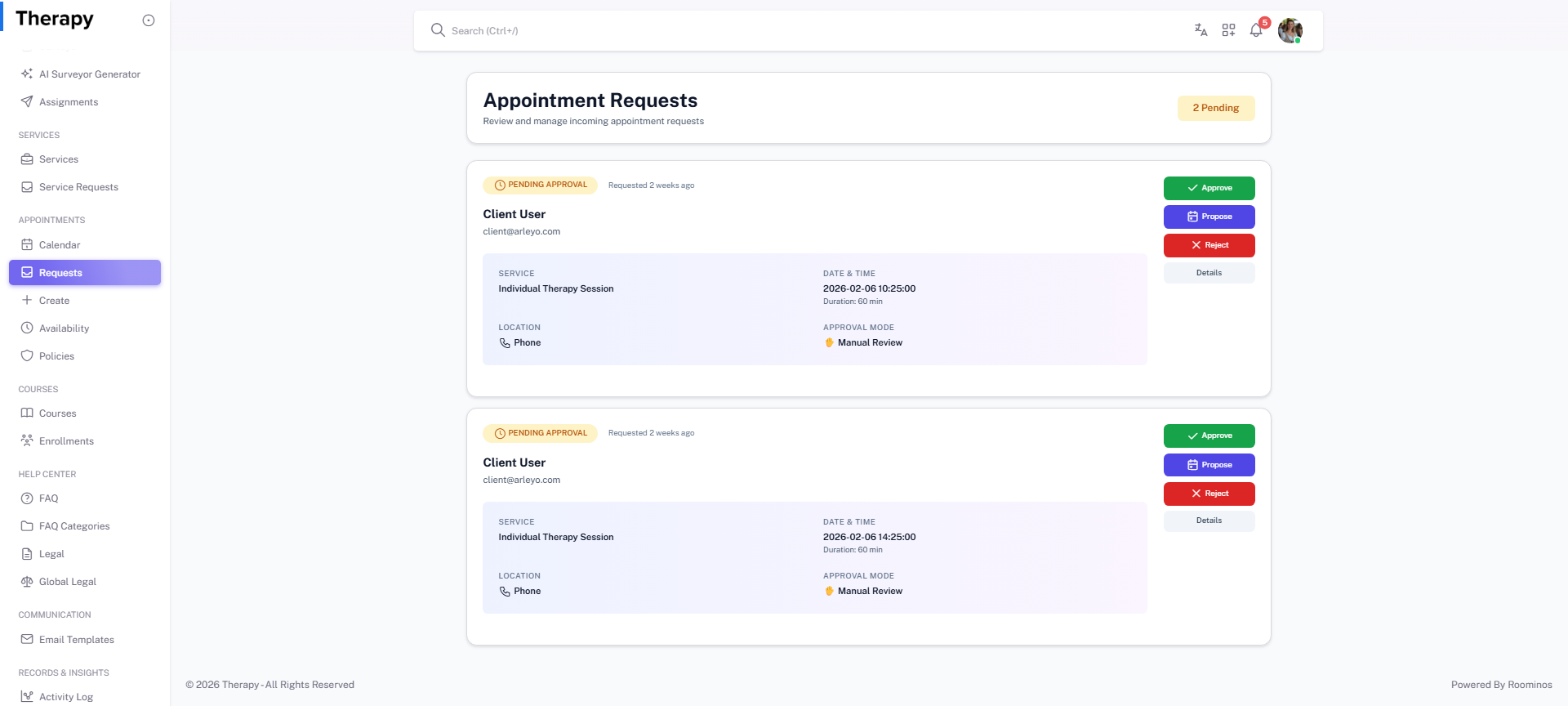Go to Calendar in sidebar
Screen dimensions: 1568x706
coord(60,245)
